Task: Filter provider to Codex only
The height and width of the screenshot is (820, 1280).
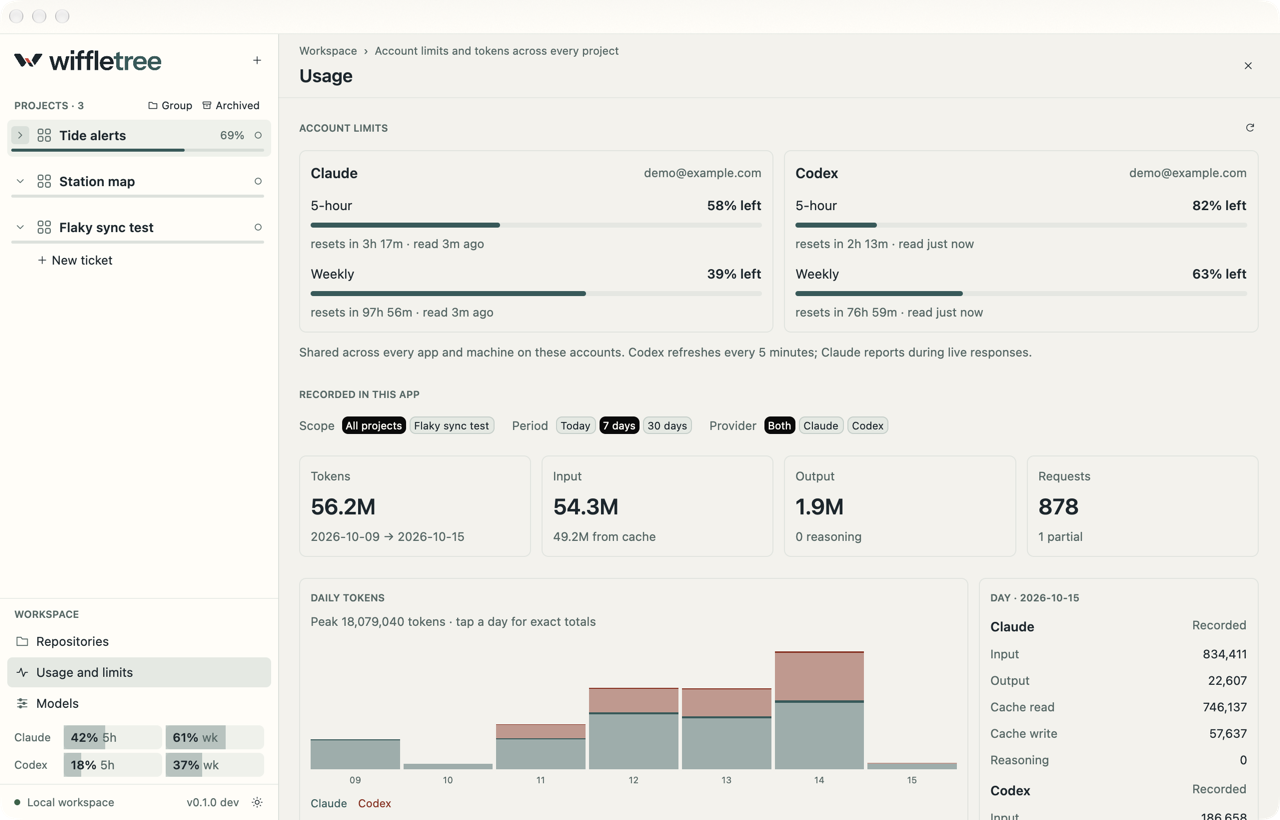Action: pos(868,426)
